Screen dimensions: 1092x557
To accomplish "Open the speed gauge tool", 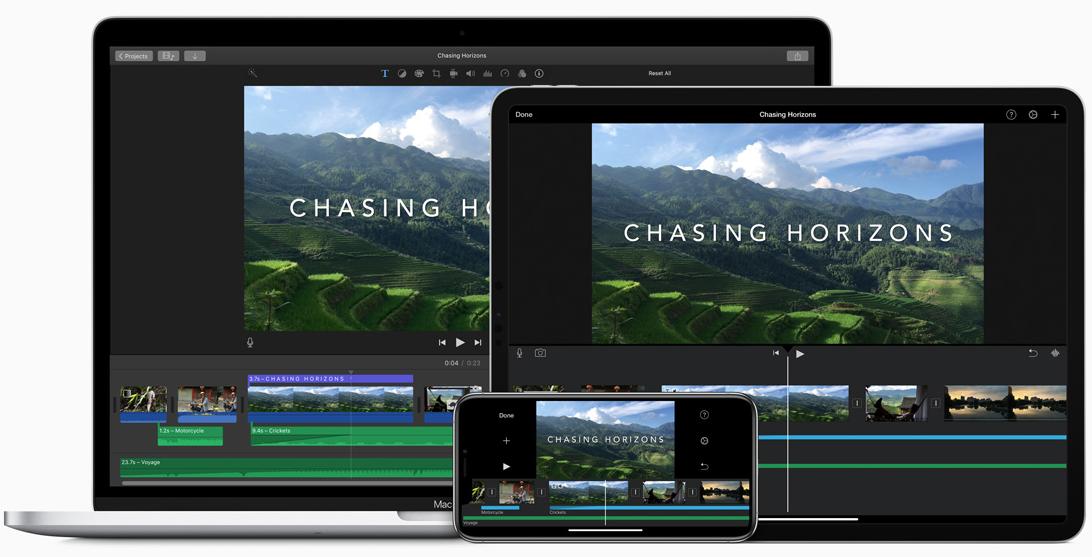I will point(505,73).
